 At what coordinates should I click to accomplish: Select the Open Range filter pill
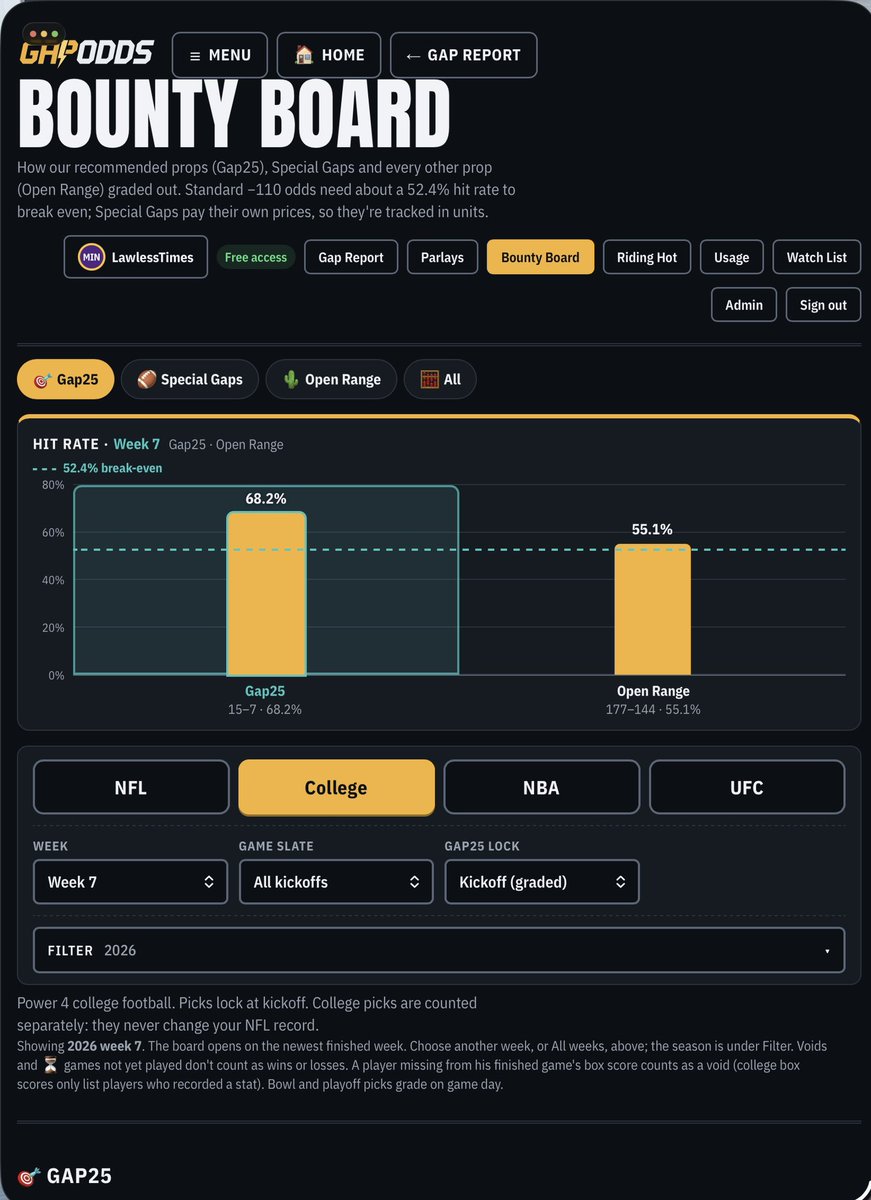tap(331, 379)
